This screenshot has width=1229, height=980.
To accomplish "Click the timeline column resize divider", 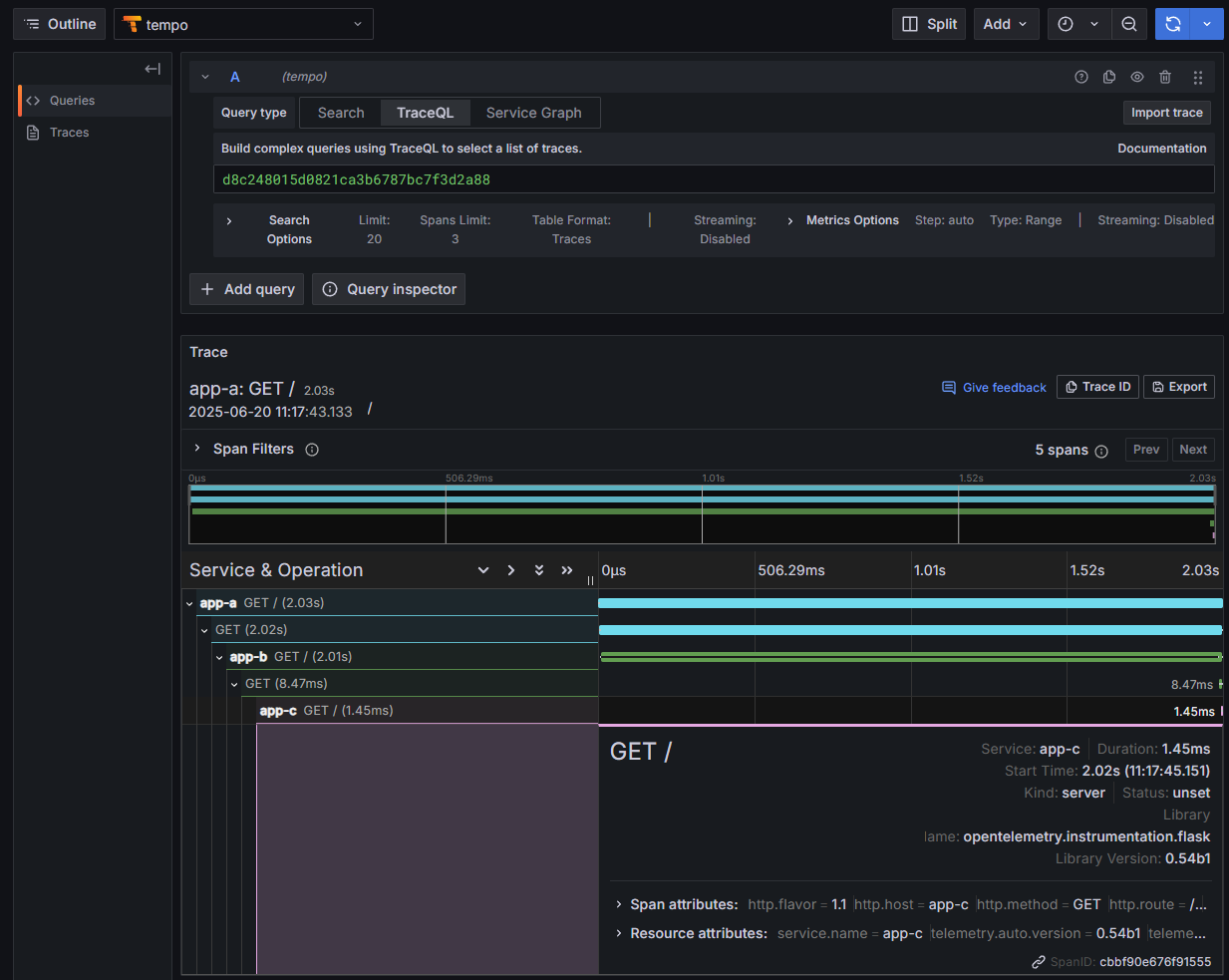I will pyautogui.click(x=590, y=580).
